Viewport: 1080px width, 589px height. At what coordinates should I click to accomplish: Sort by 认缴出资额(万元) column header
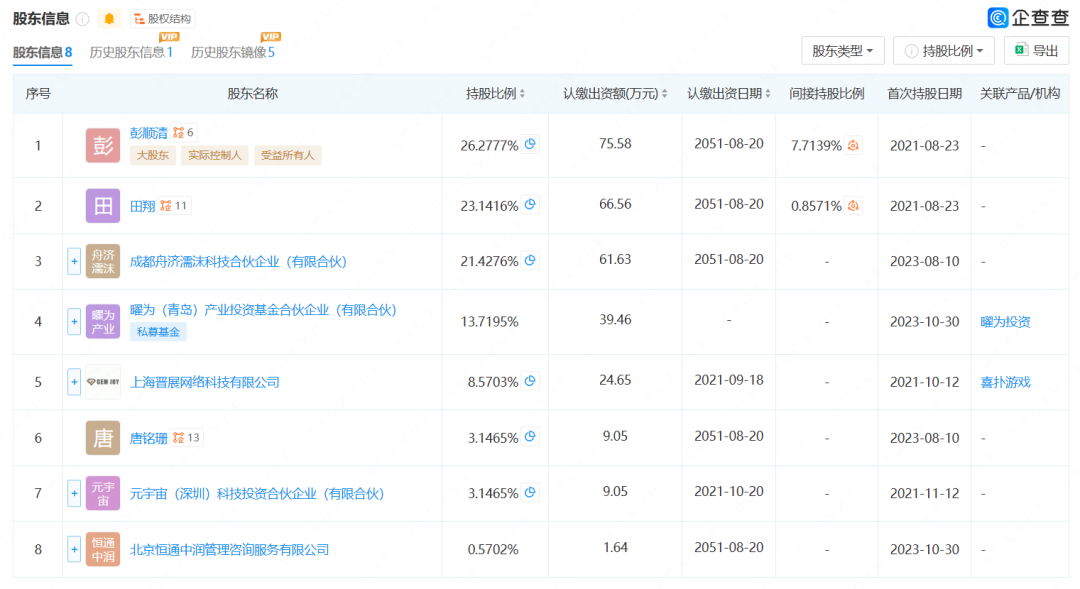615,94
